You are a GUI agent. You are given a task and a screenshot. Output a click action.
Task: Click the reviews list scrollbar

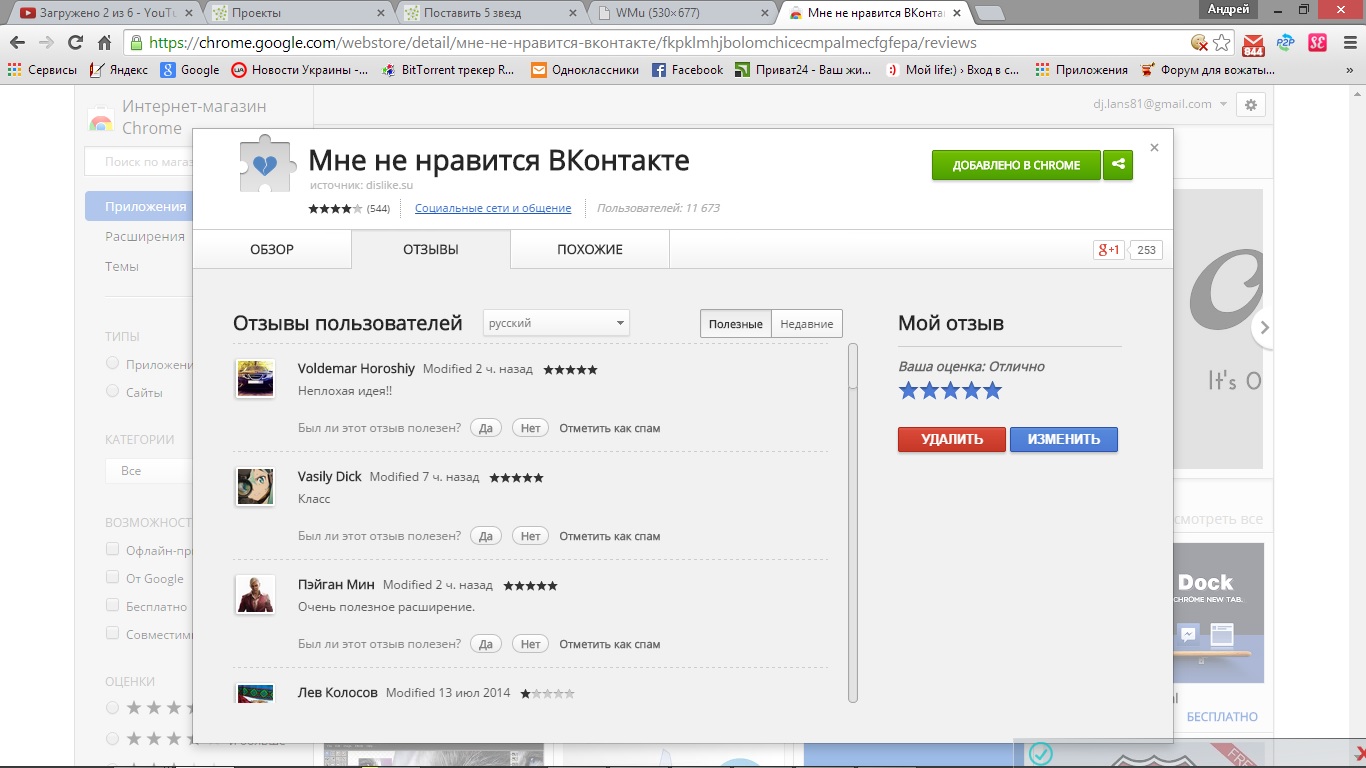tap(853, 523)
